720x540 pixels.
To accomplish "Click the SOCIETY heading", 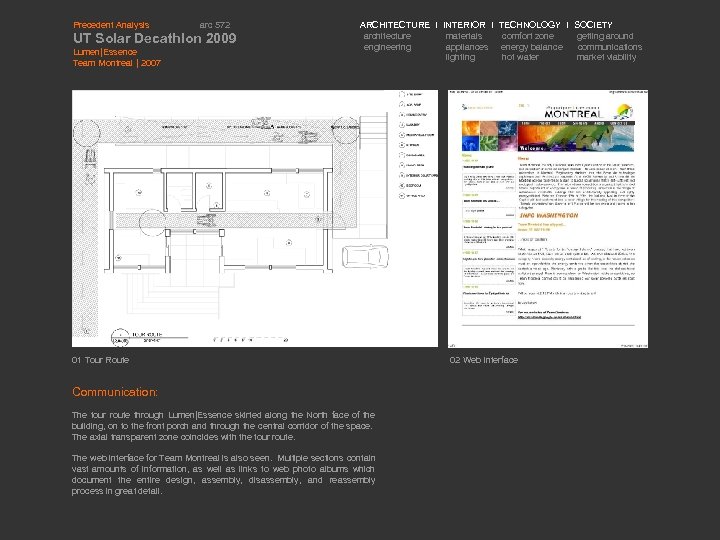I will (593, 25).
